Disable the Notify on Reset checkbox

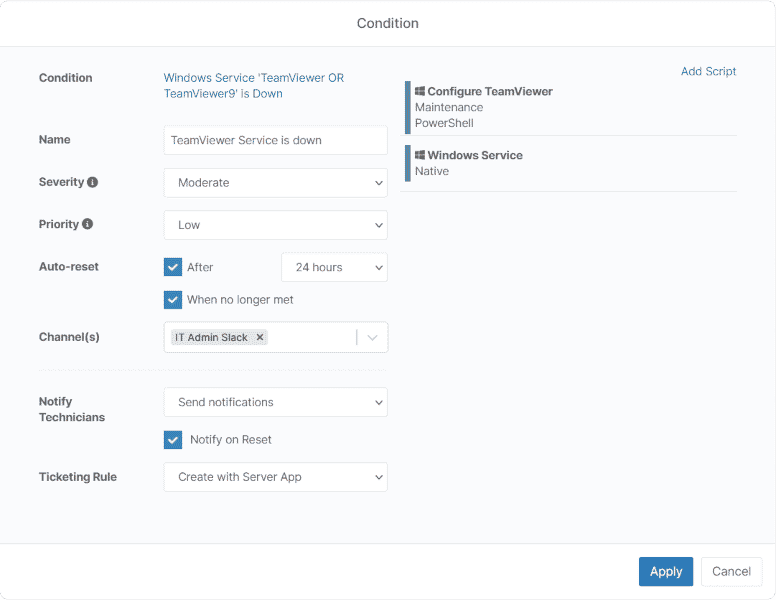(173, 440)
